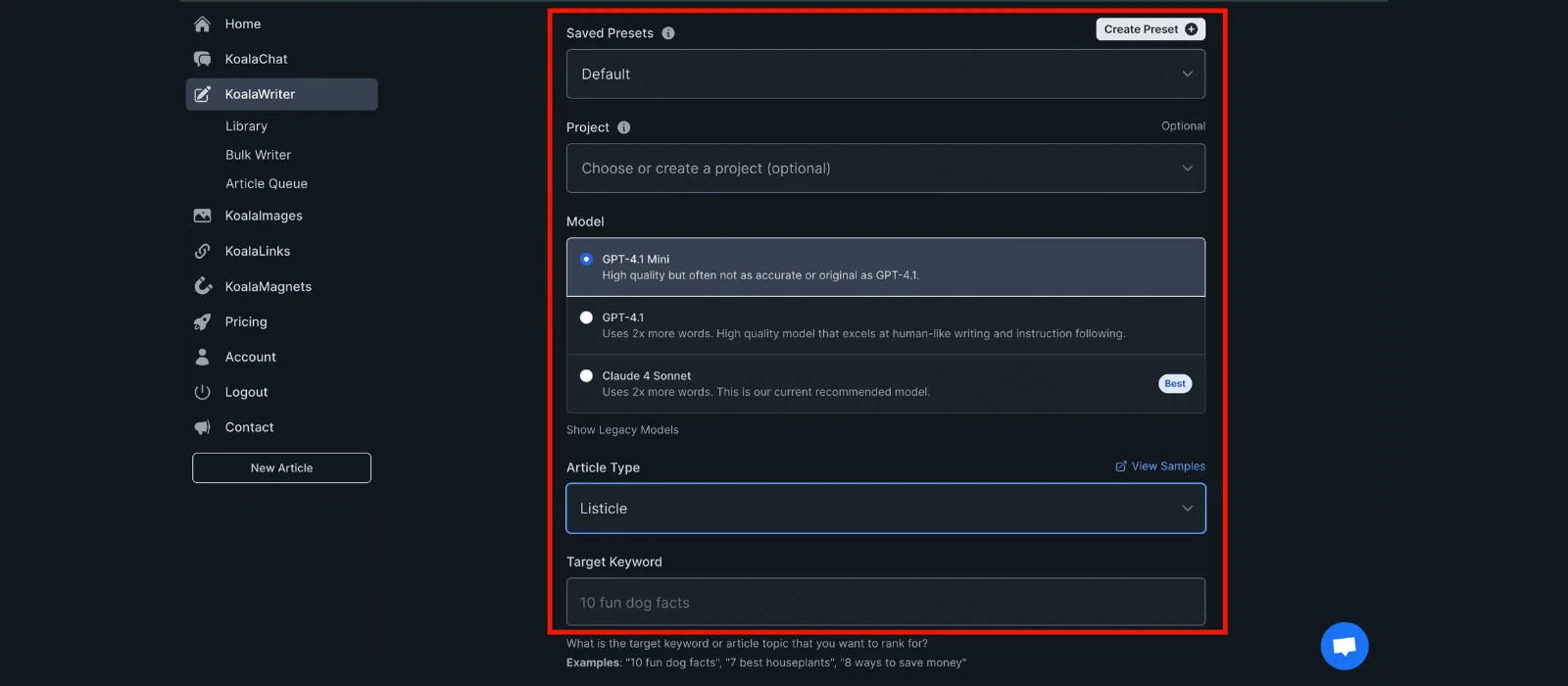Open the chat support bubble
Screen dimensions: 1568x686
(x=1345, y=646)
